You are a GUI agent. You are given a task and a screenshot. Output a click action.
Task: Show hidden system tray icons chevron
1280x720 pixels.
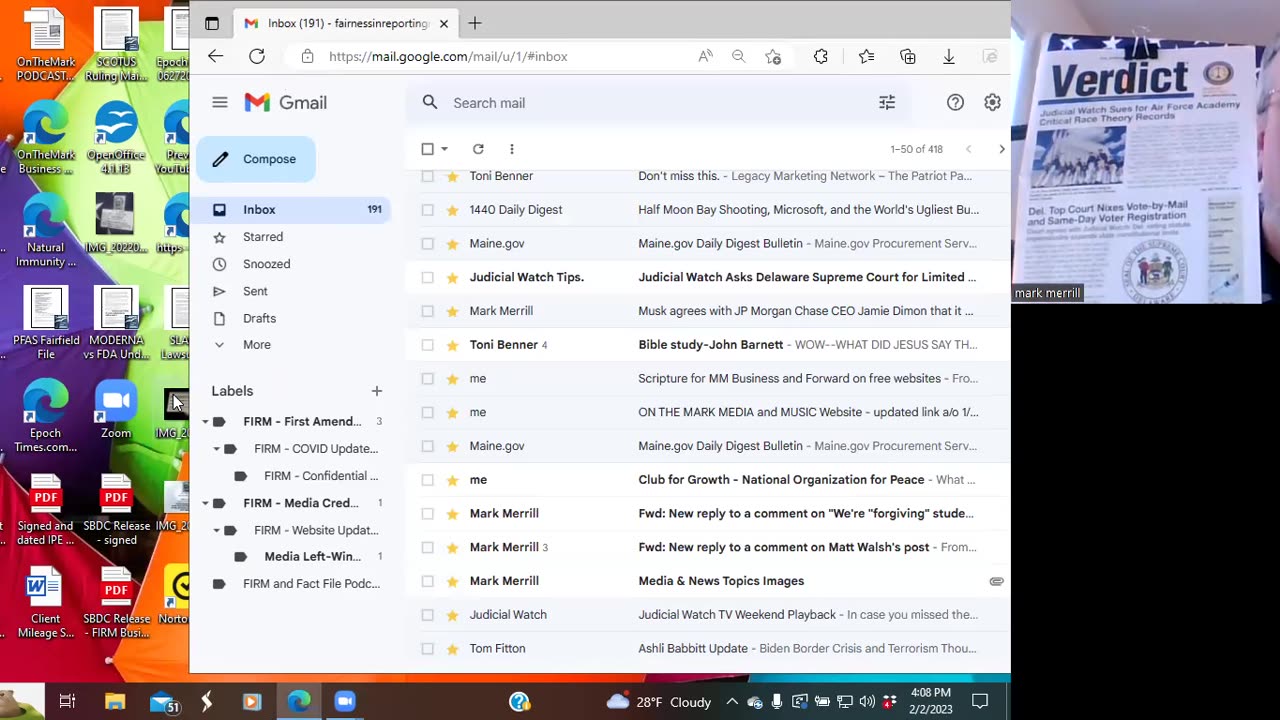click(732, 702)
